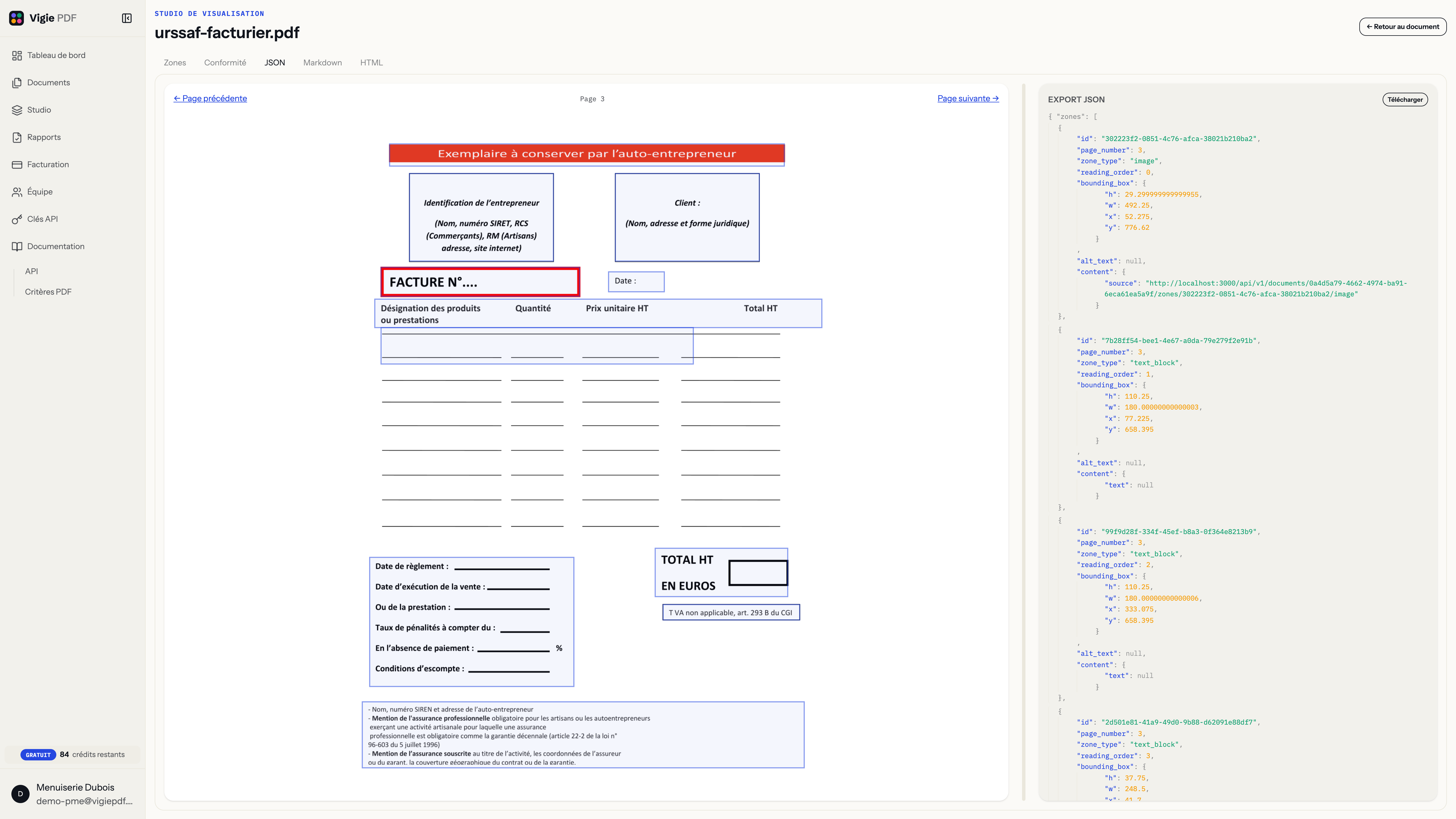The image size is (1456, 819).
Task: Collapse the sidebar with the panel icon
Action: click(127, 18)
